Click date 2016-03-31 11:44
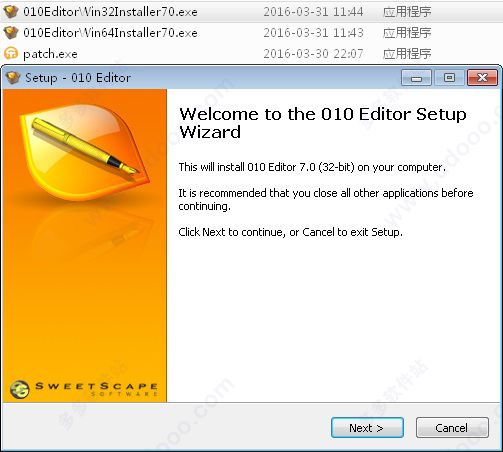The image size is (503, 452). (313, 12)
